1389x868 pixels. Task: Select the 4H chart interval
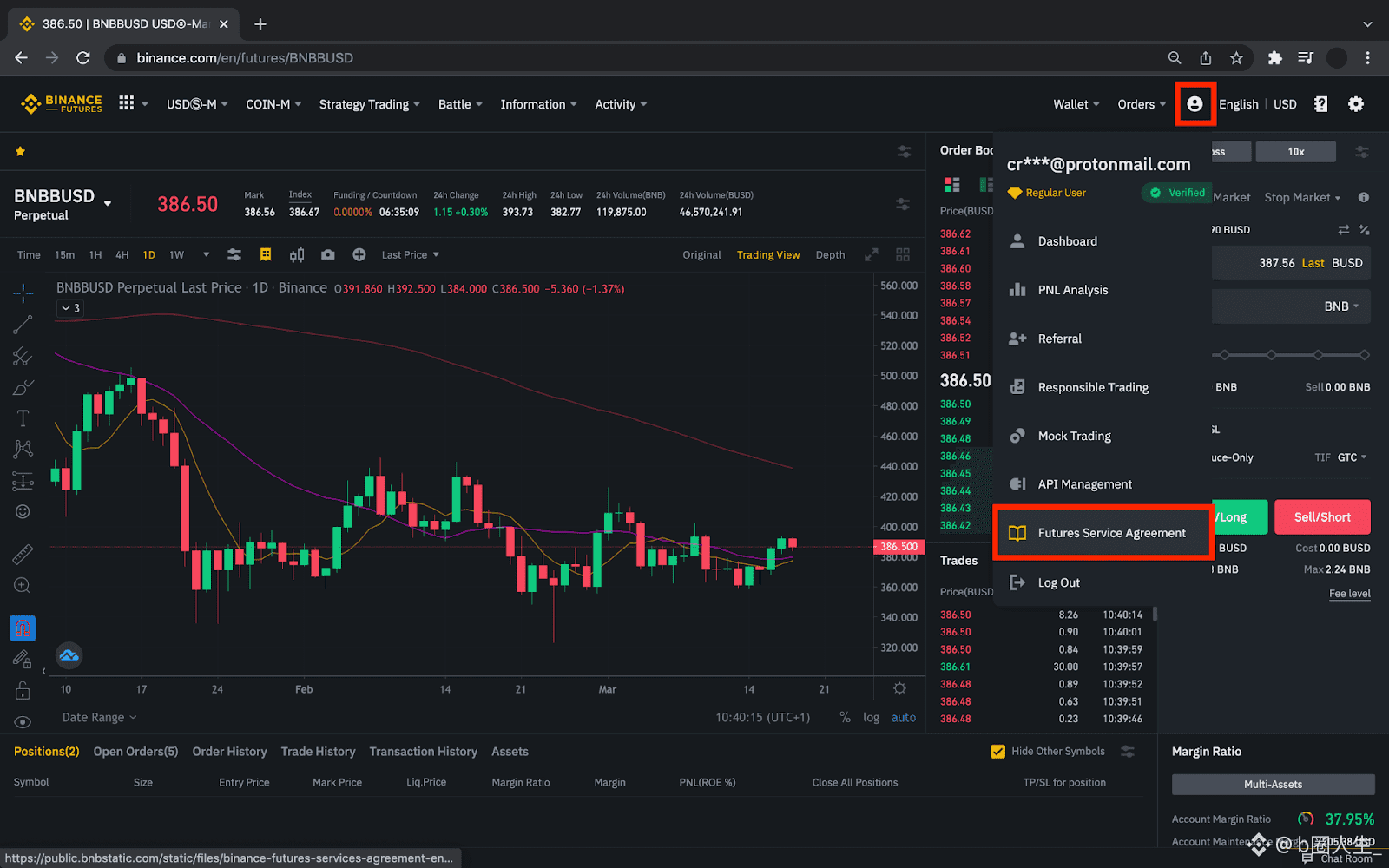click(x=122, y=255)
